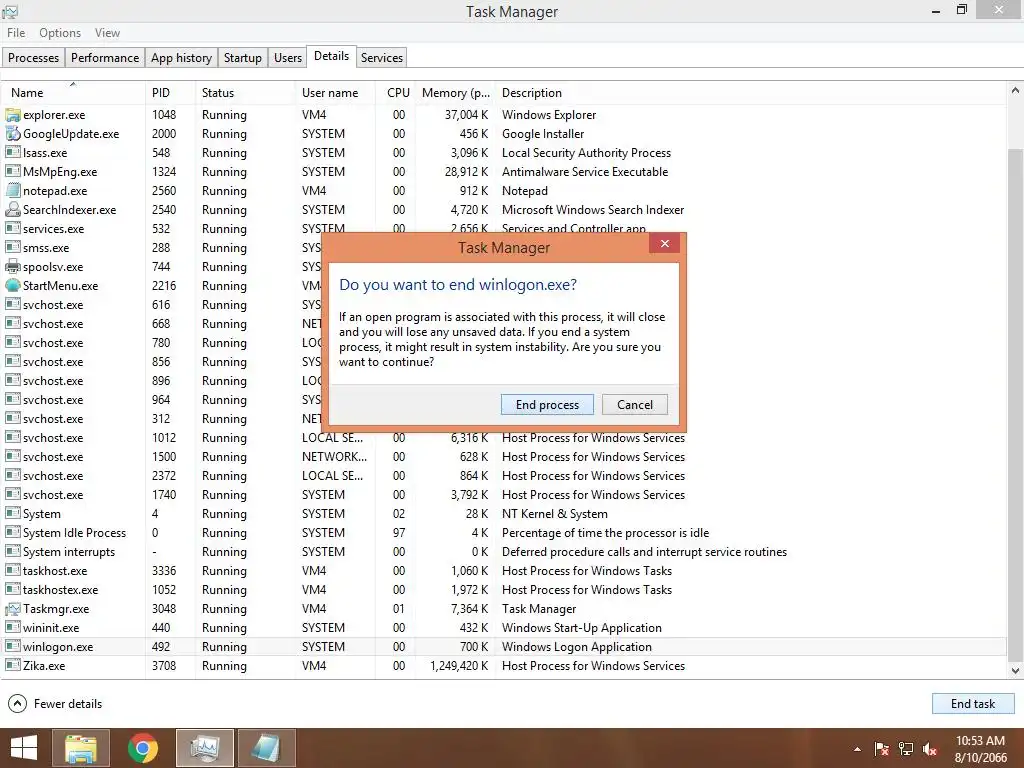1024x768 pixels.
Task: Click the Zika.exe process icon
Action: coord(12,665)
